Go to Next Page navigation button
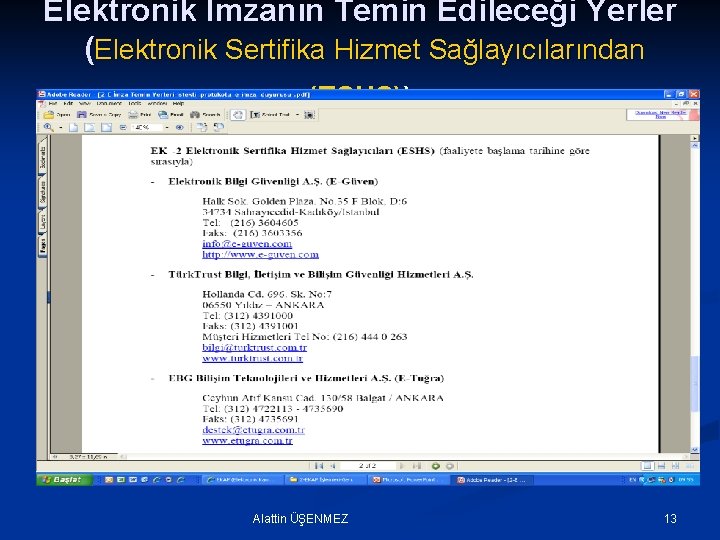720x540 pixels. click(402, 466)
